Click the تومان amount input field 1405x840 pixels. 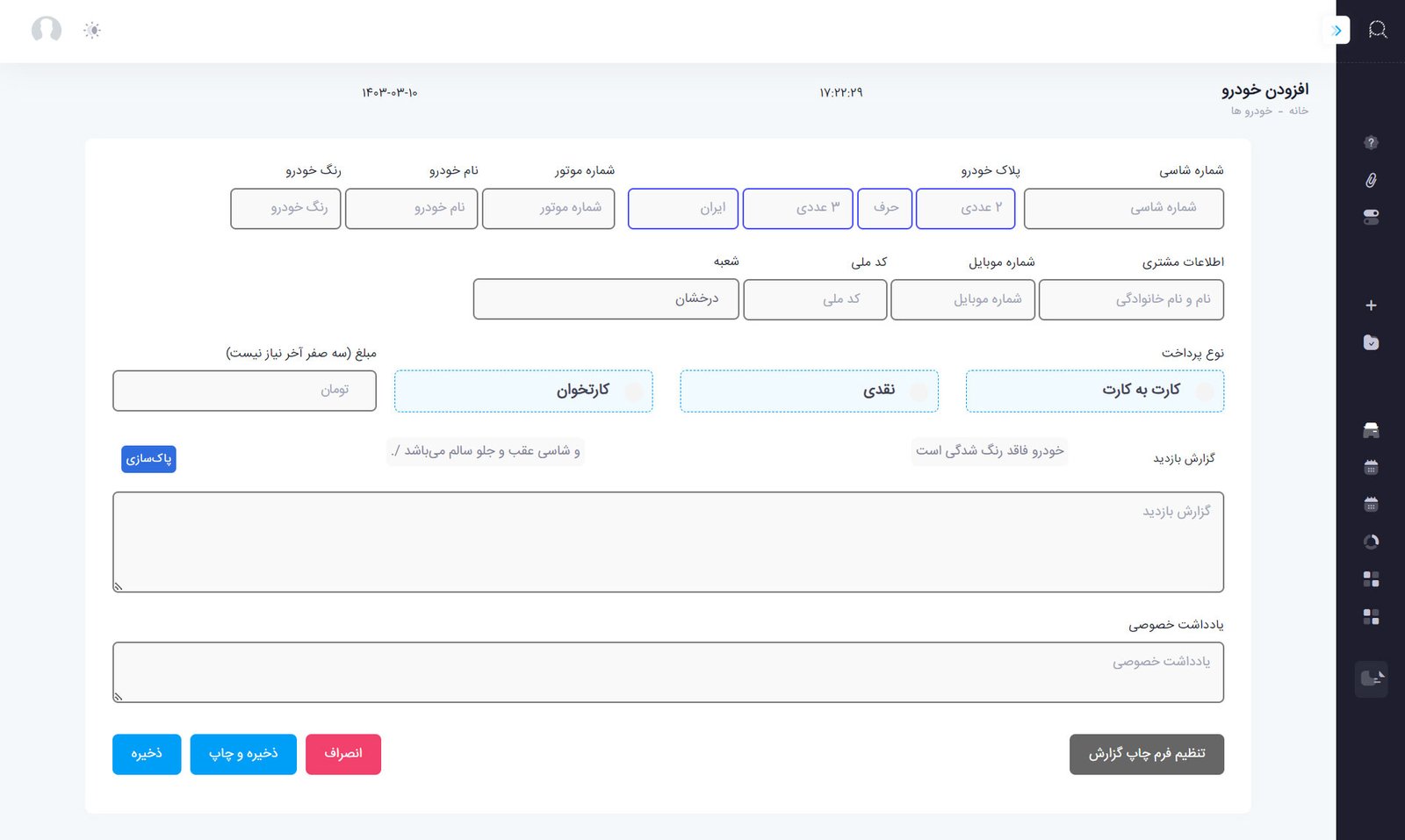(244, 391)
